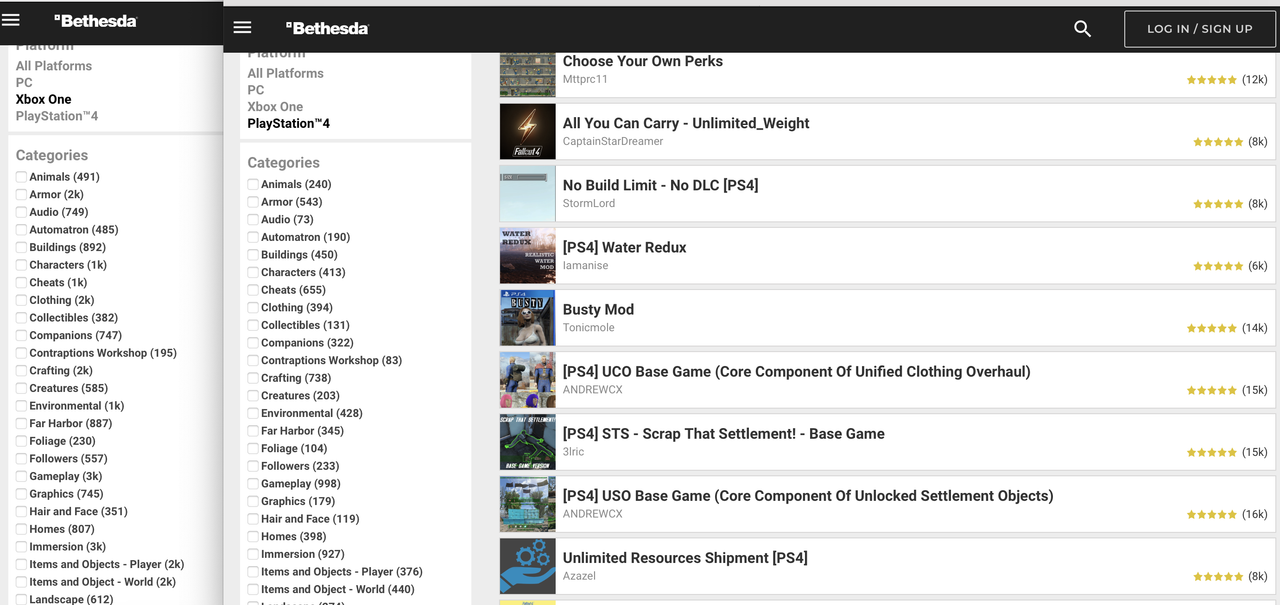This screenshot has width=1280, height=605.
Task: Check Cheats (1k) in the left window
Action: [21, 283]
